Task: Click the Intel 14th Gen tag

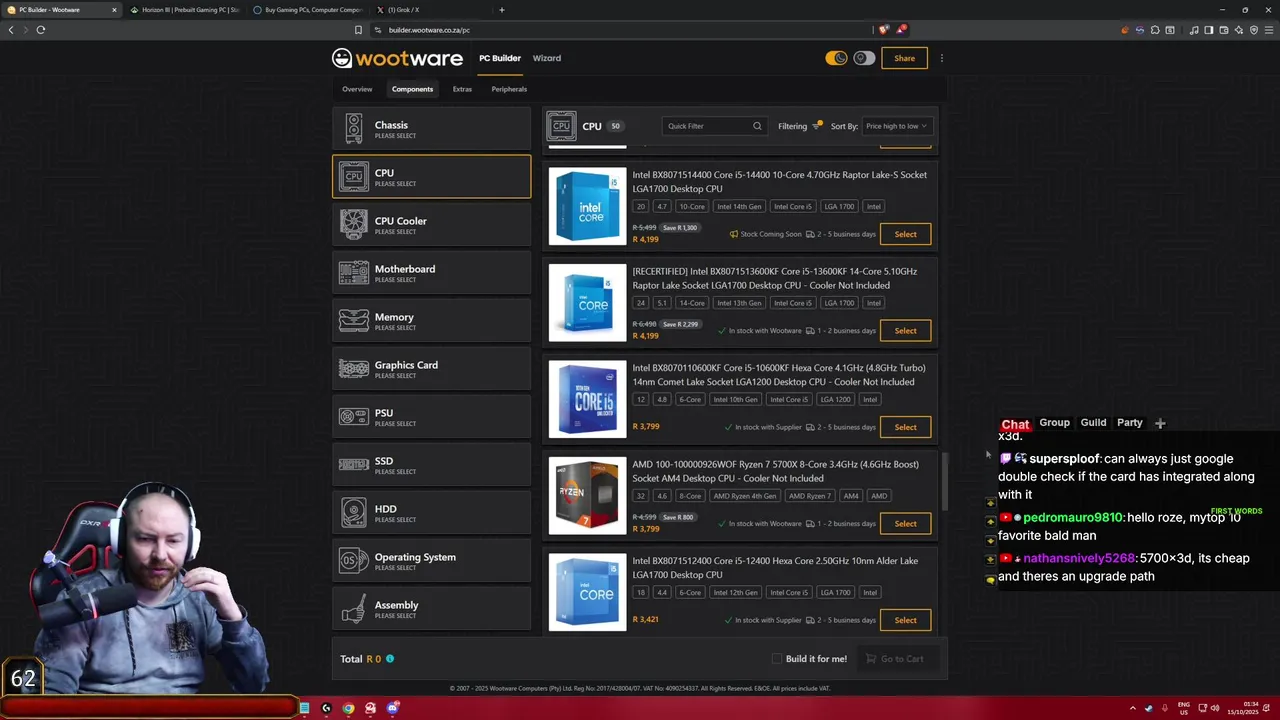Action: tap(739, 207)
